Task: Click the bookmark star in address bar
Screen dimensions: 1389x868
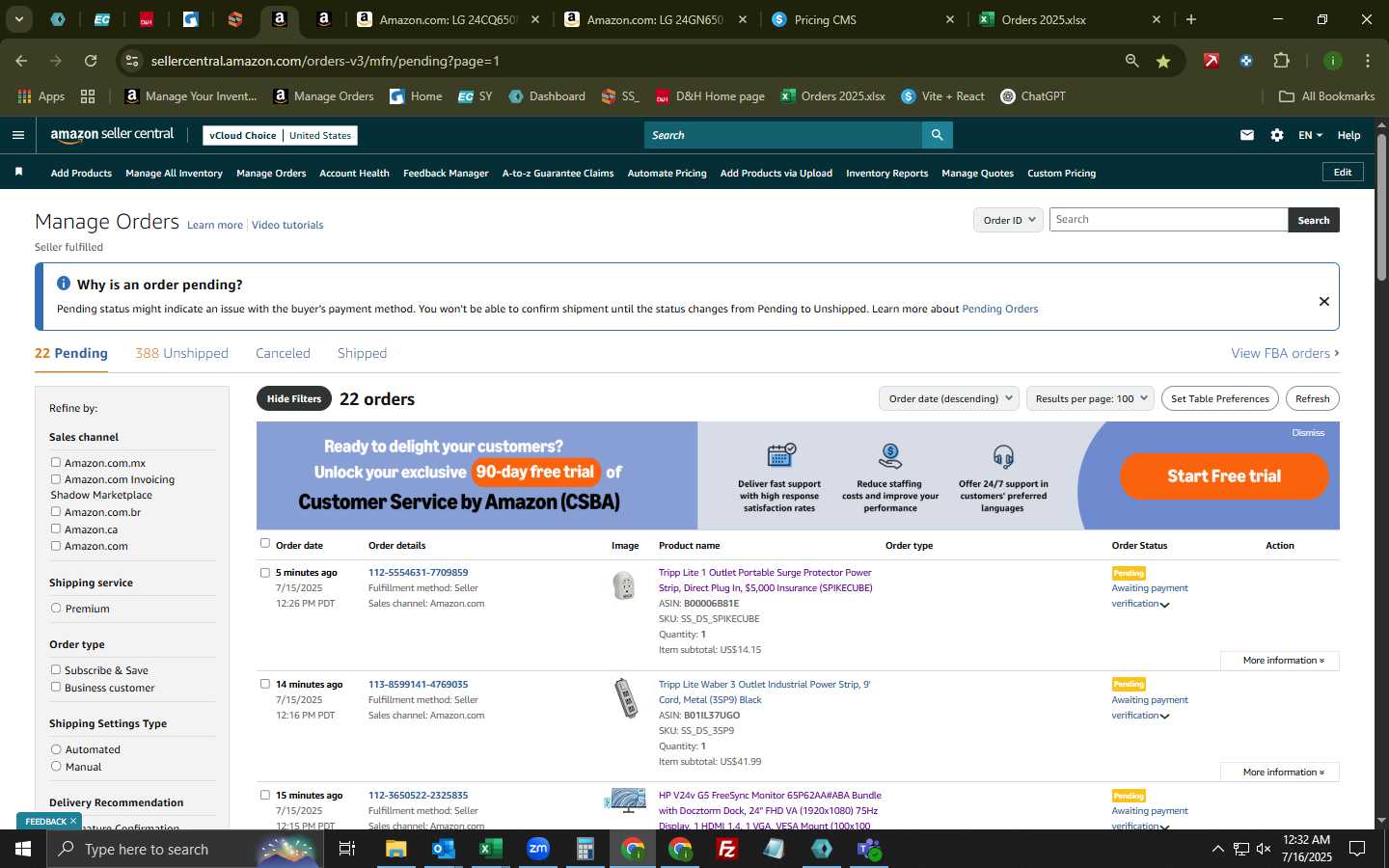Action: (1163, 61)
